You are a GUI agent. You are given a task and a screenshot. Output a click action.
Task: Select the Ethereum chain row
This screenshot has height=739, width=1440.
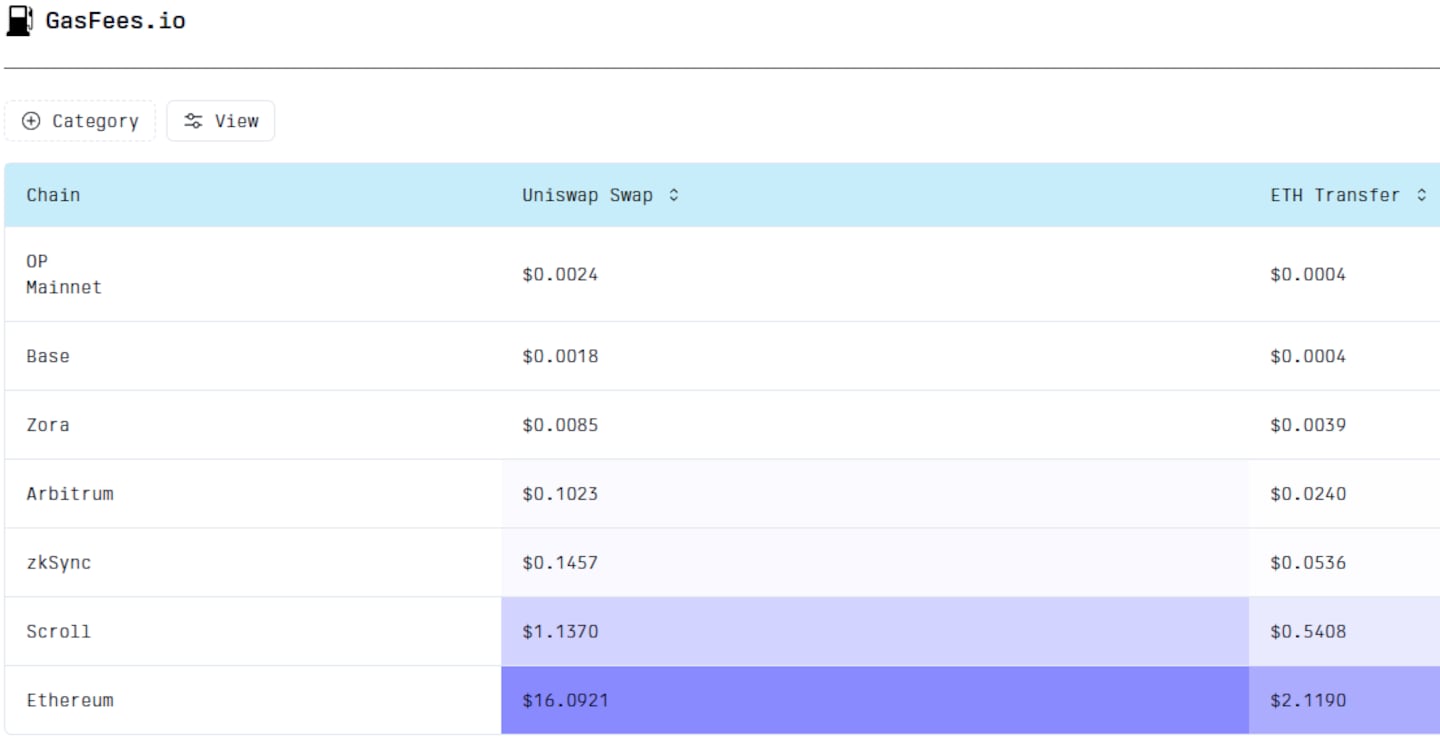722,700
